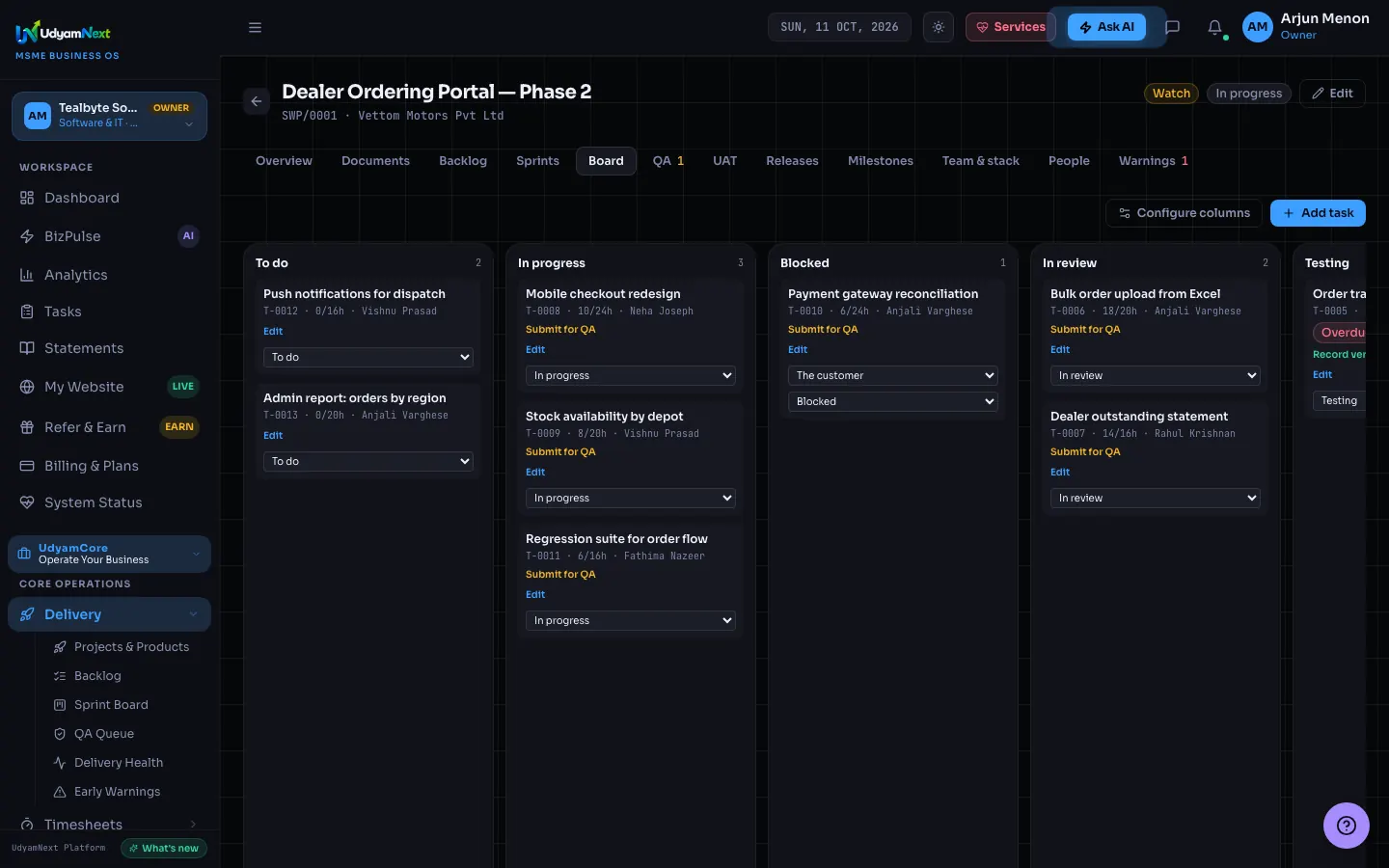This screenshot has width=1389, height=868.
Task: Open status dropdown for Mobile checkout redesign
Action: coord(631,375)
